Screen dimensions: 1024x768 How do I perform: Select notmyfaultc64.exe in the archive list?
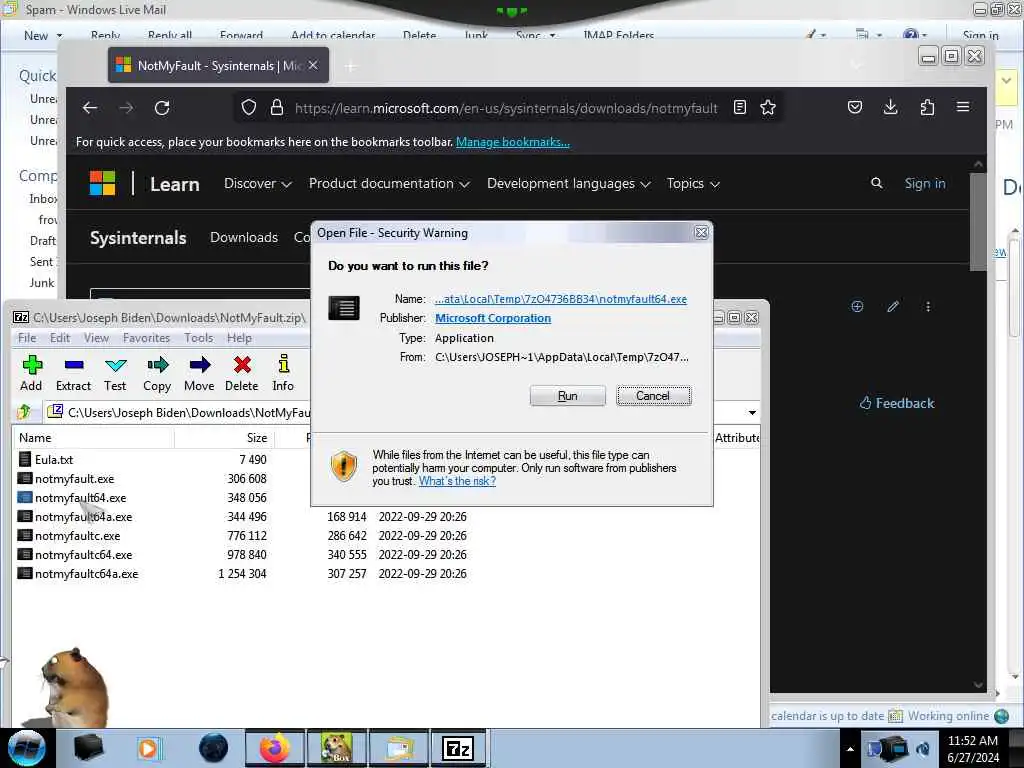[x=83, y=554]
